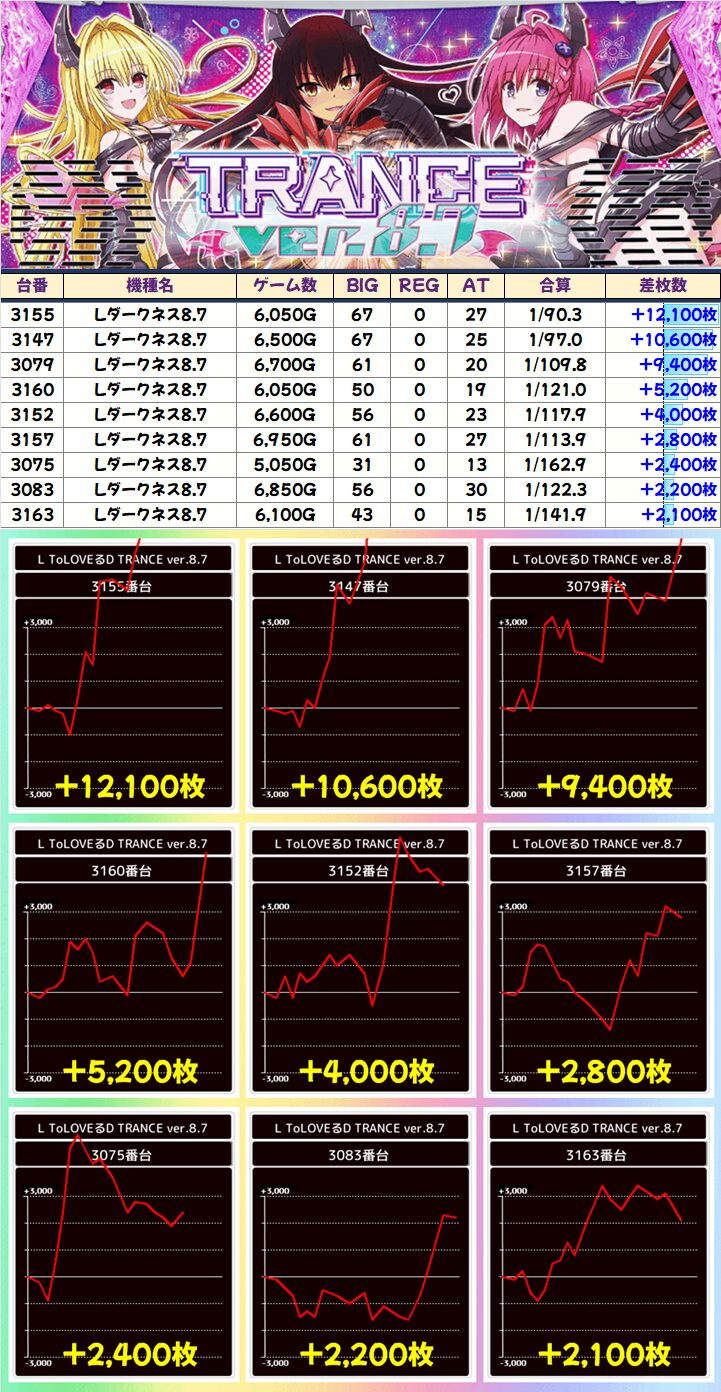The image size is (721, 1392).
Task: Click the BIG column header
Action: click(x=362, y=285)
